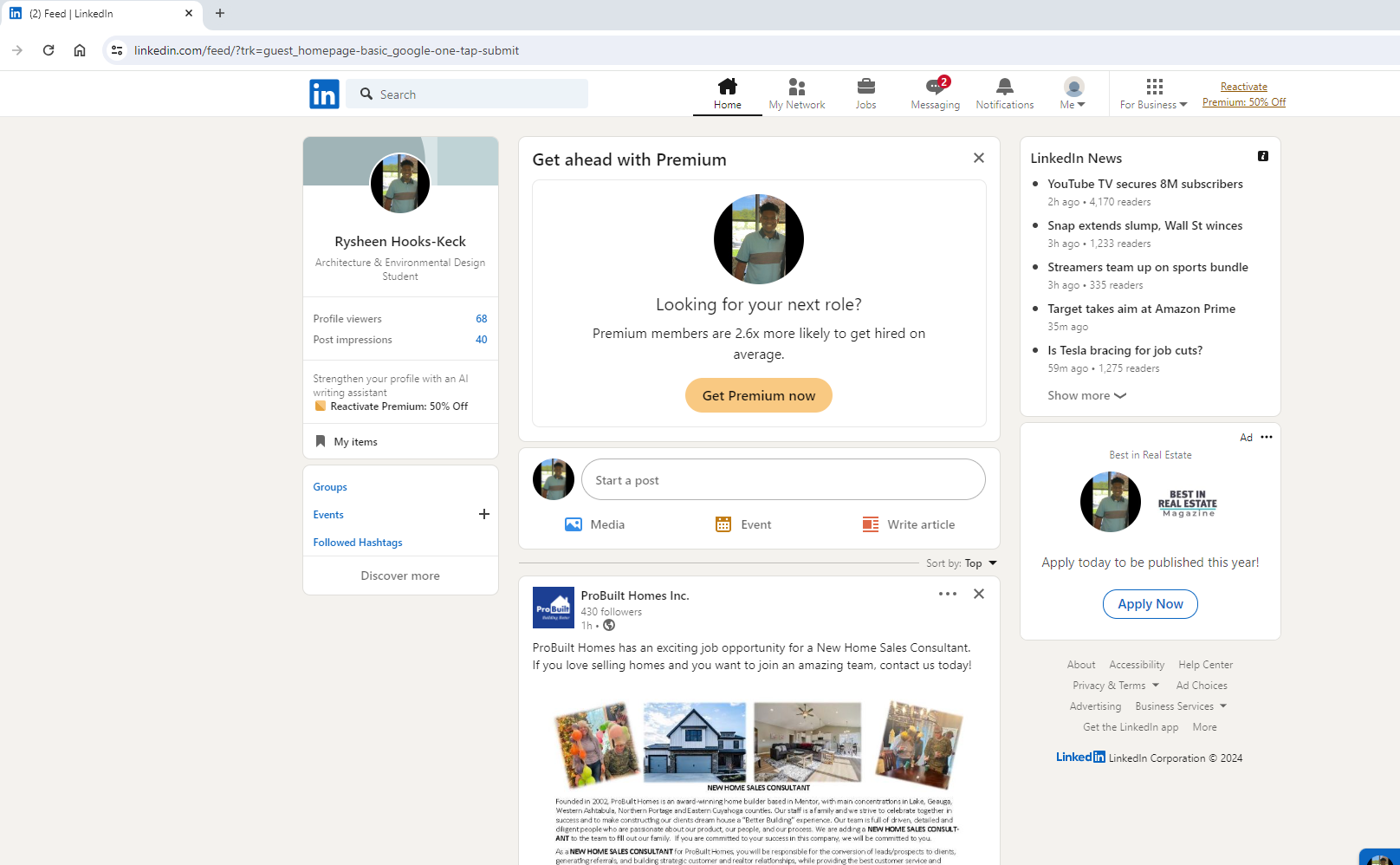Read Streamers team up on sports bundle
The image size is (1400, 865).
[1148, 267]
